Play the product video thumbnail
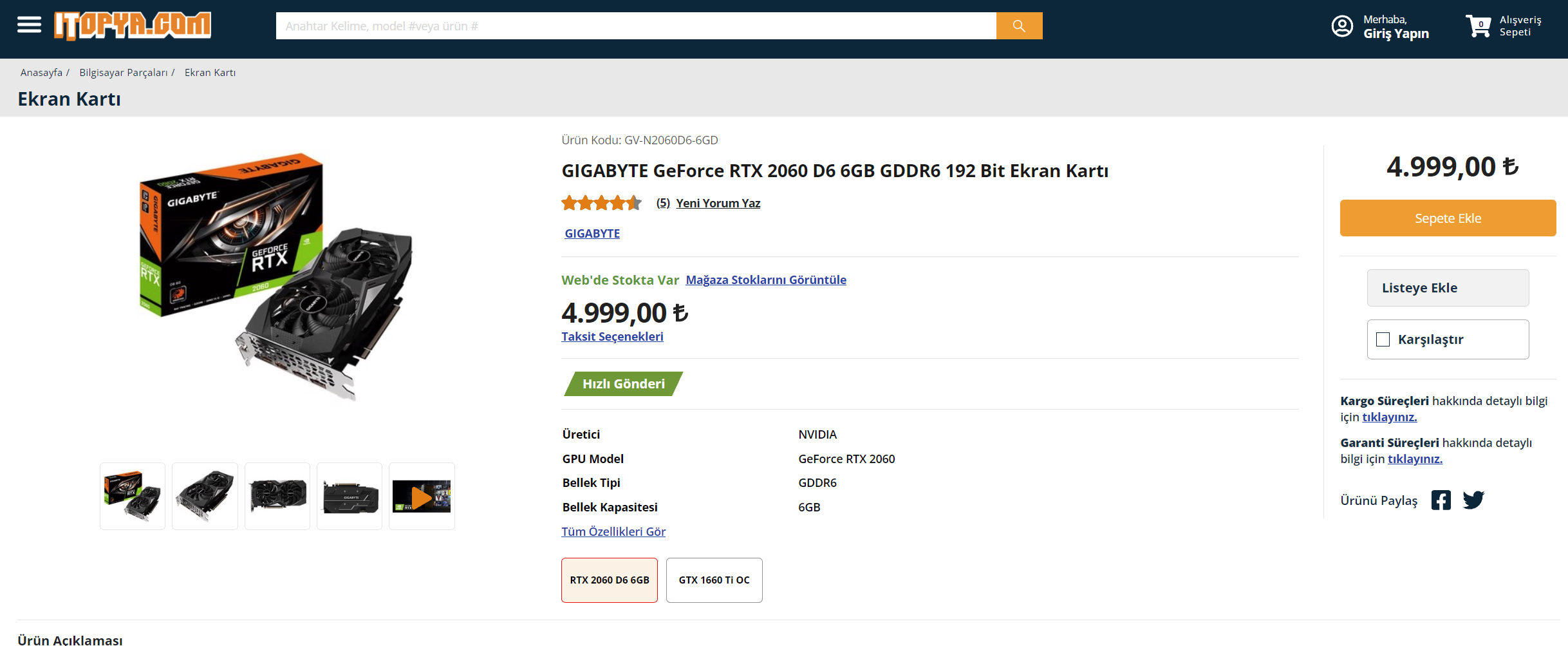The image size is (1568, 646). pos(422,496)
